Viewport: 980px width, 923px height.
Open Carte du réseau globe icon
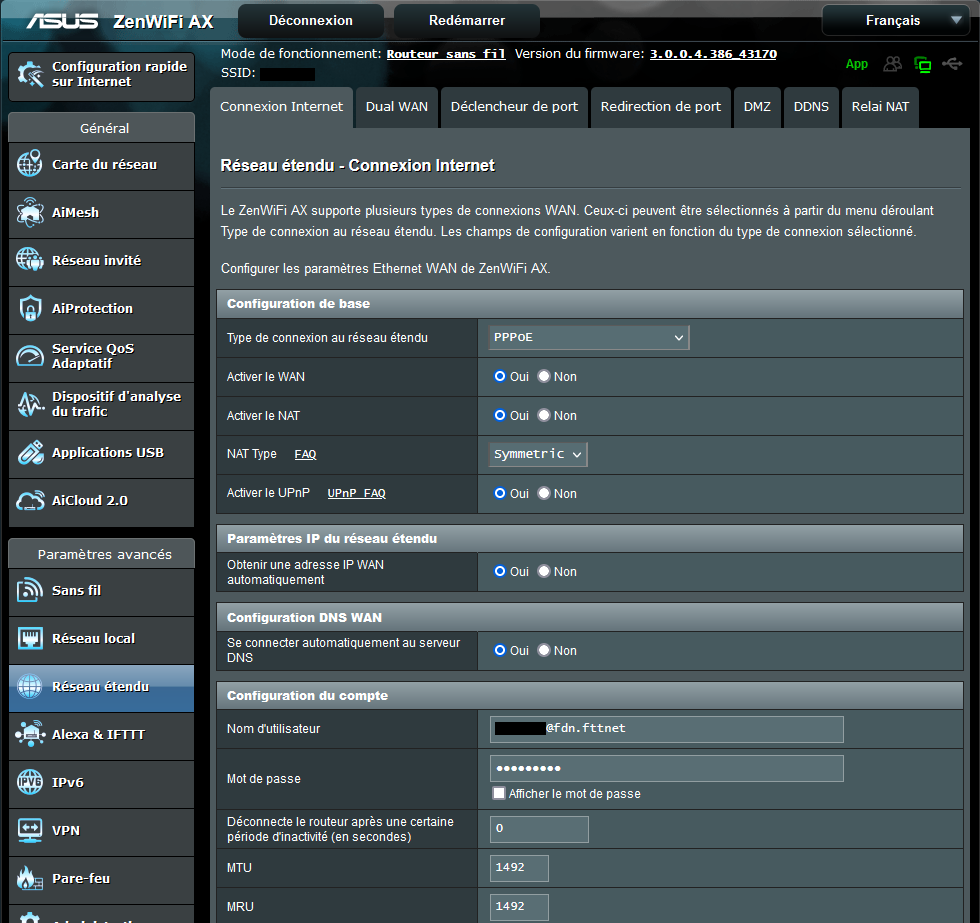(29, 164)
